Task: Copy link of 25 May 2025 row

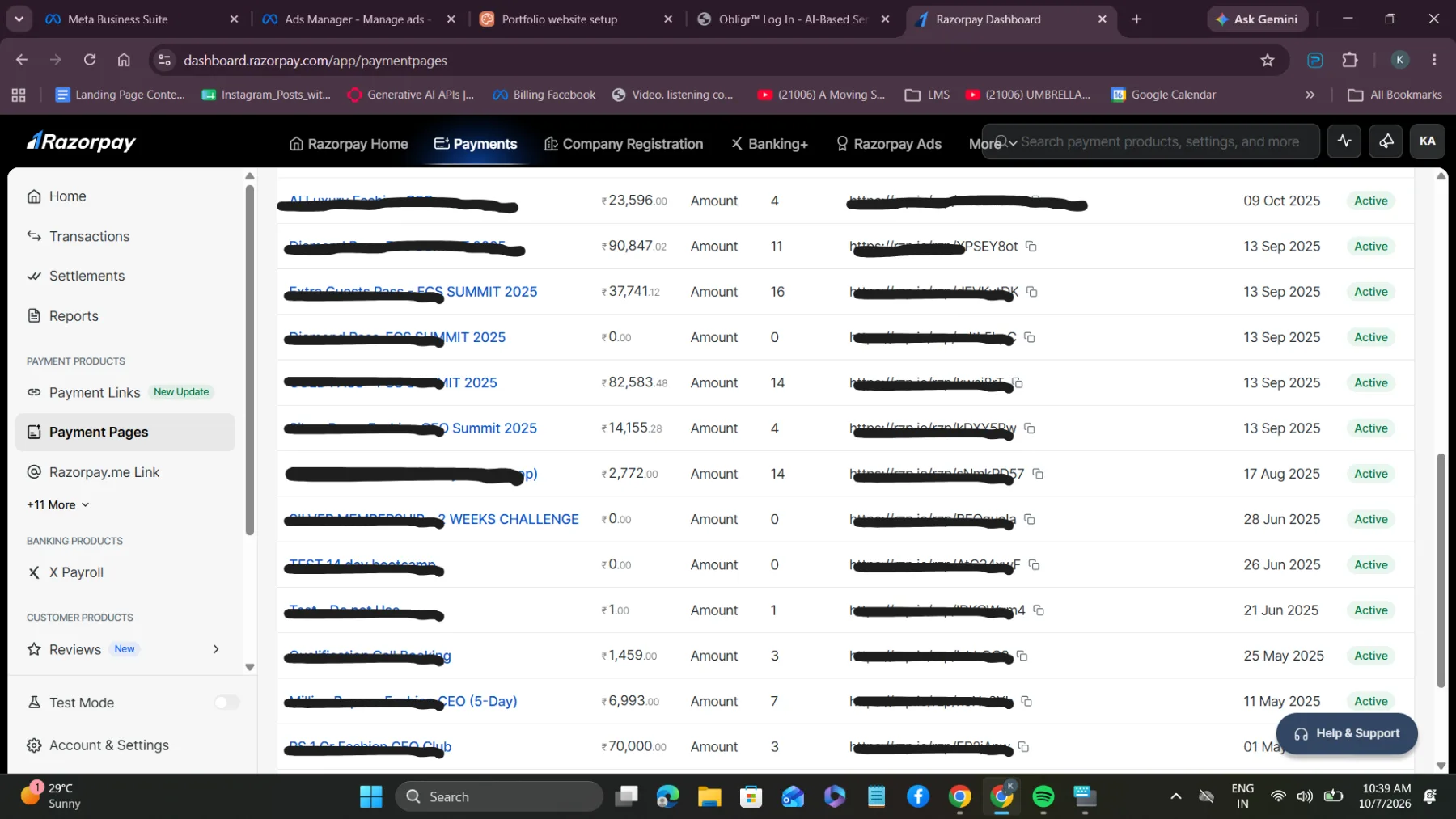Action: tap(1022, 656)
